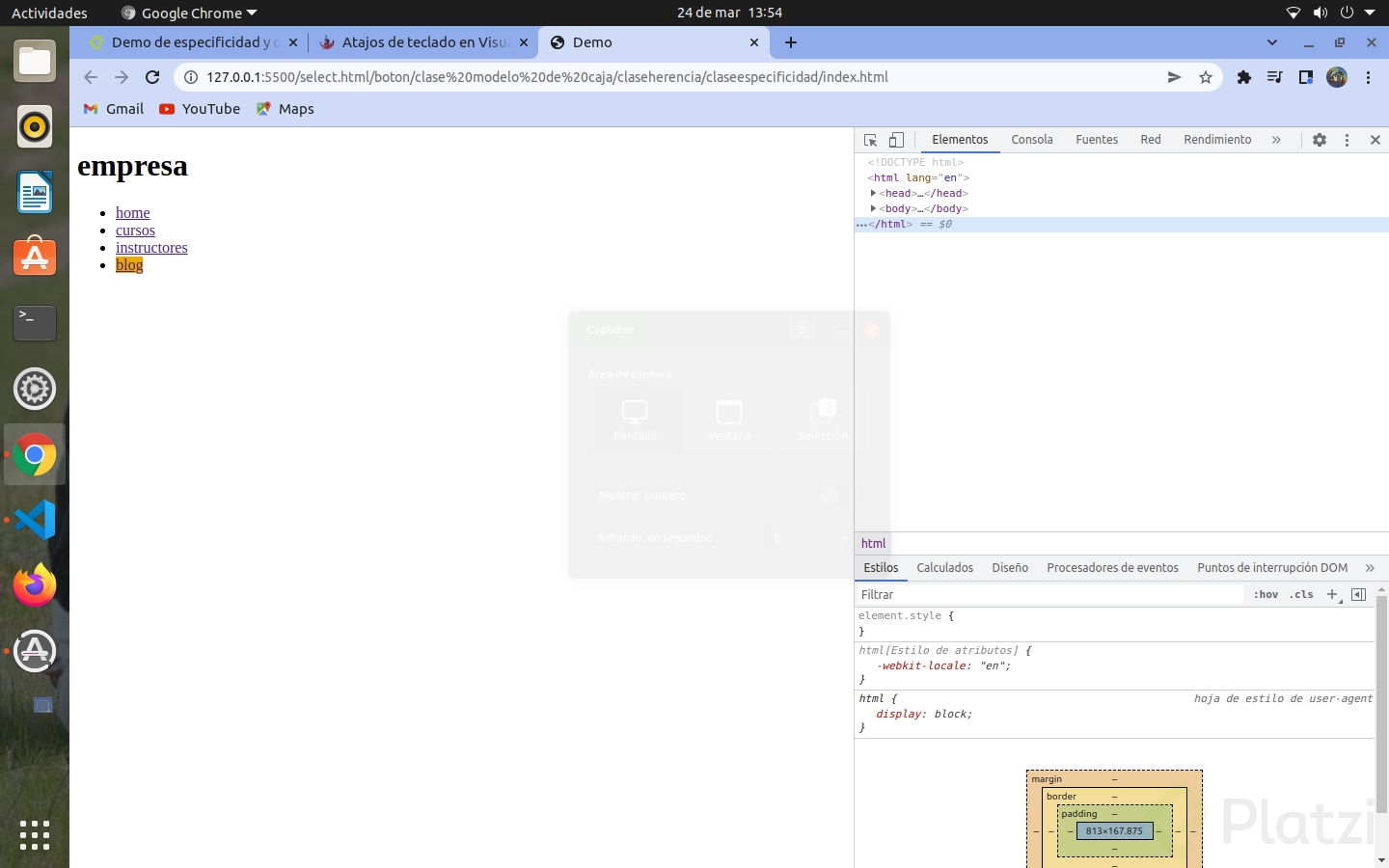
Task: Focus the Chrome address bar URL
Action: coord(547,77)
